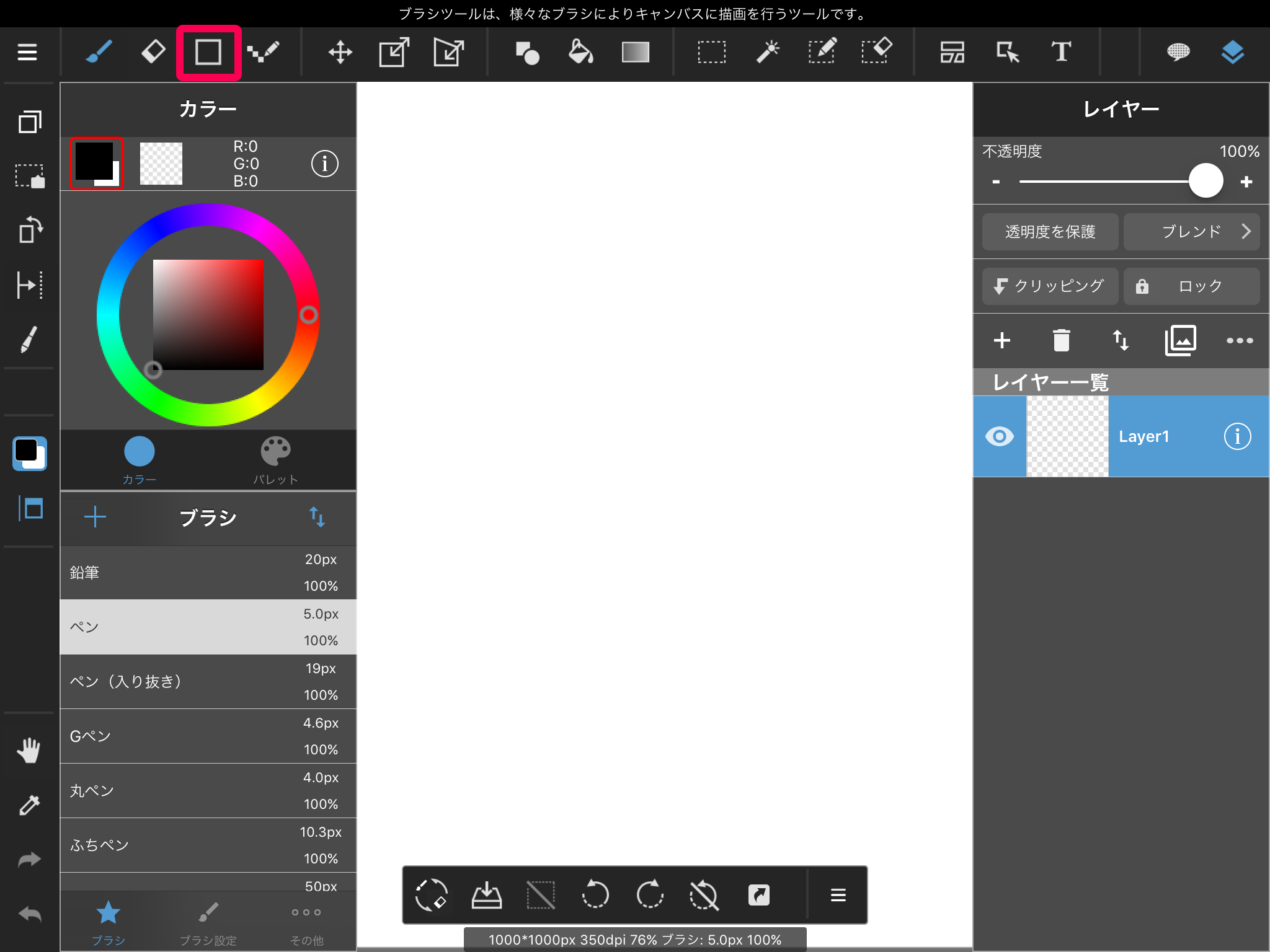This screenshot has width=1270, height=952.
Task: Toggle the ロック layer lock
Action: coord(1191,286)
